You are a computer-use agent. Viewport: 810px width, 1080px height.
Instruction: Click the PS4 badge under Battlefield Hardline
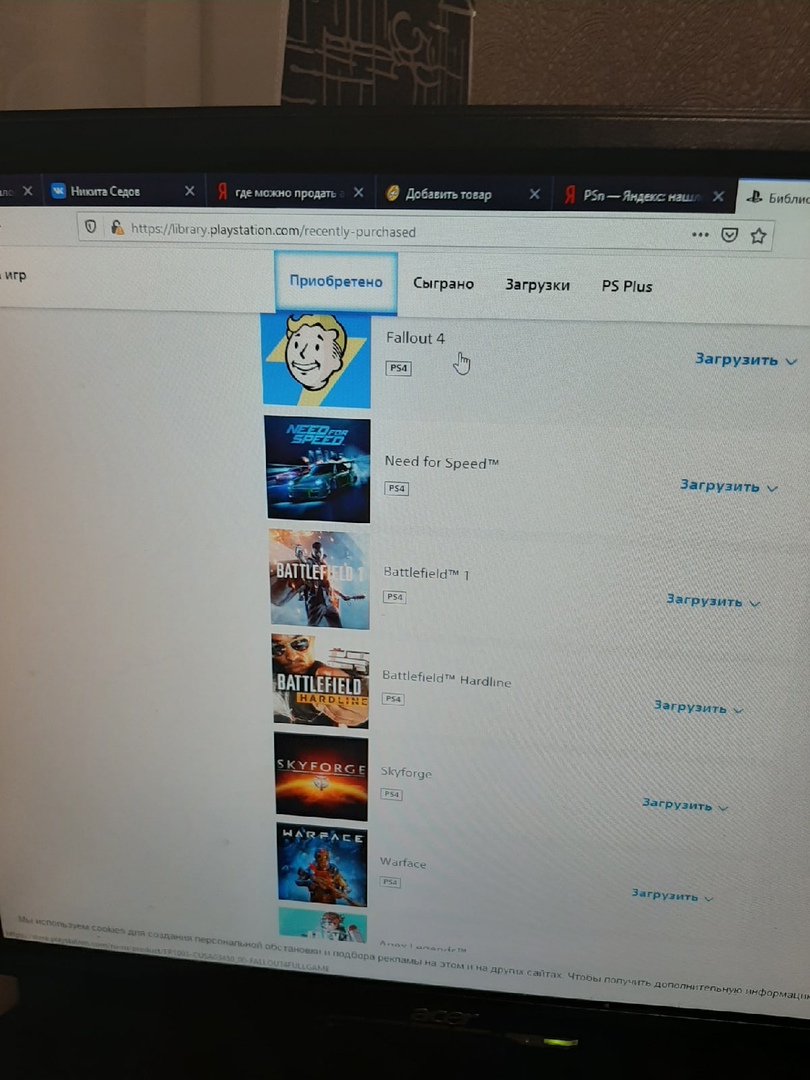point(393,699)
